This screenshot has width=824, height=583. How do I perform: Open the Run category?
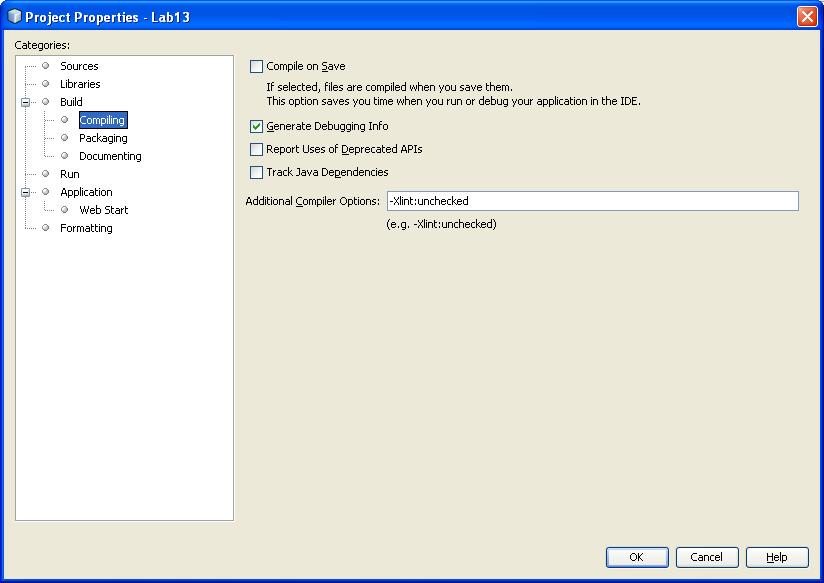click(69, 173)
